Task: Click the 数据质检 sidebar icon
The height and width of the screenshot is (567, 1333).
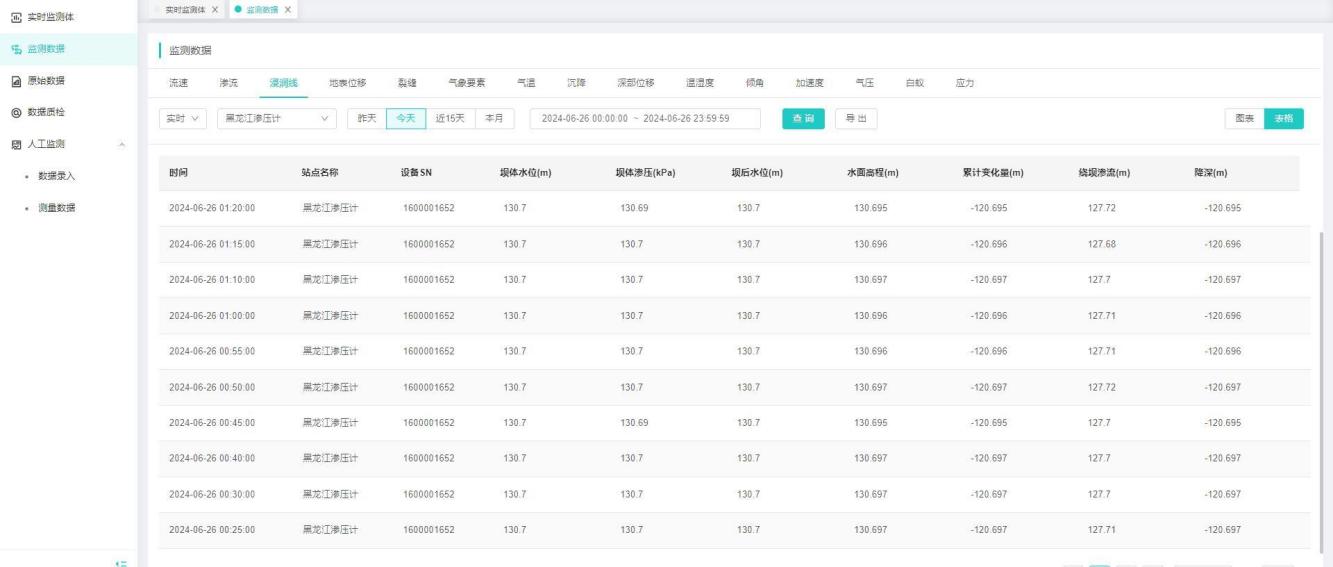Action: point(16,112)
